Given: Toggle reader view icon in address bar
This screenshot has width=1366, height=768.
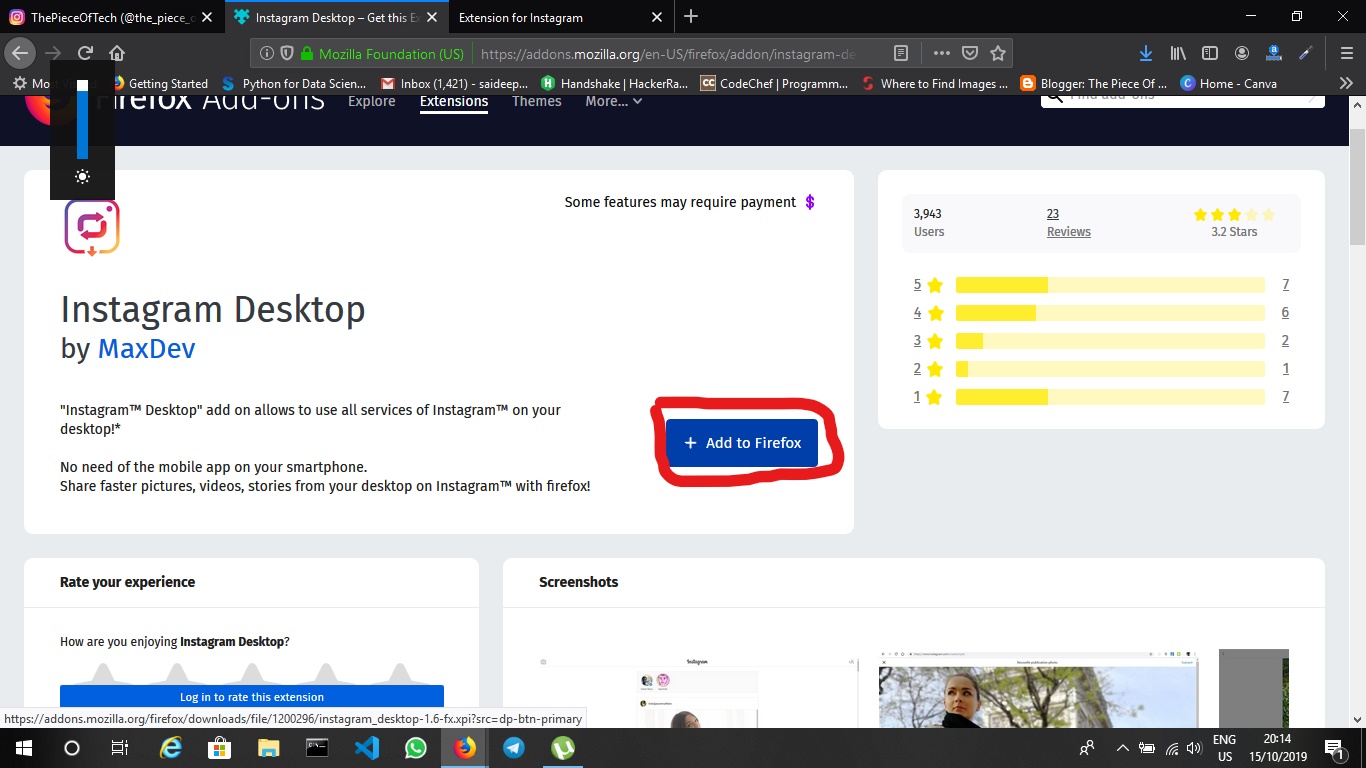Looking at the screenshot, I should (901, 53).
